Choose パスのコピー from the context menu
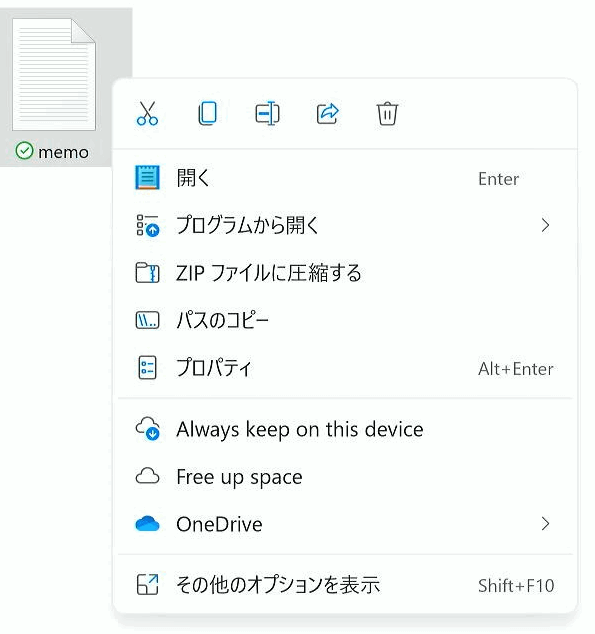Viewport: 595px width, 634px height. pyautogui.click(x=345, y=320)
